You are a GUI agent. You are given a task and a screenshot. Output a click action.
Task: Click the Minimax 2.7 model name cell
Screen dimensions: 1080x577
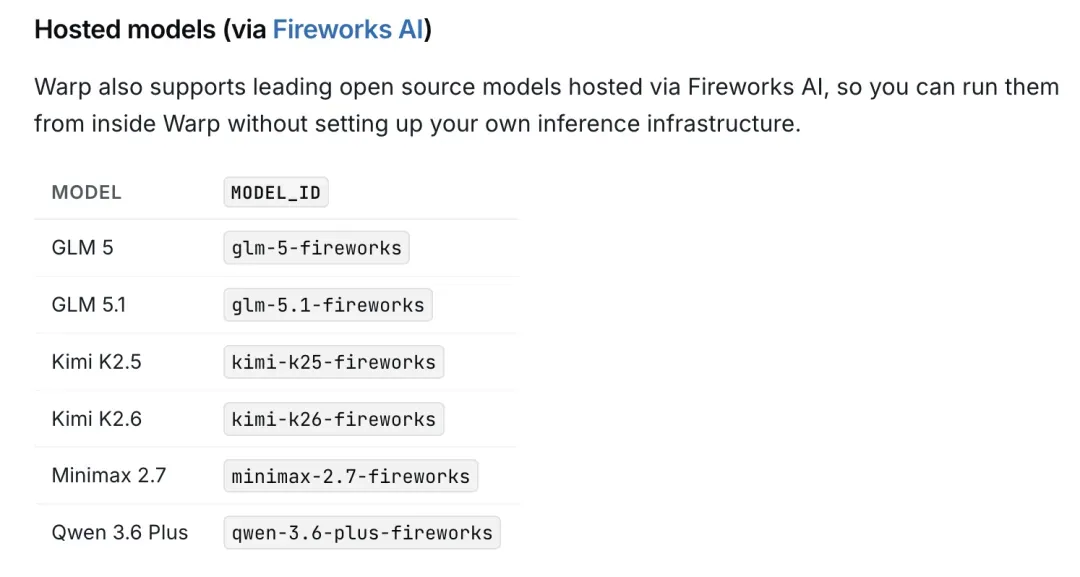click(x=109, y=476)
